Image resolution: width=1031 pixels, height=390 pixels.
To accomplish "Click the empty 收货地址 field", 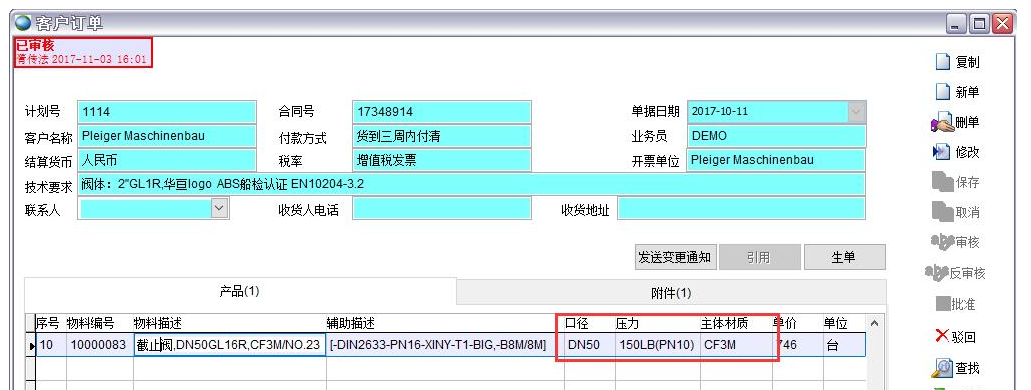I will pyautogui.click(x=741, y=208).
